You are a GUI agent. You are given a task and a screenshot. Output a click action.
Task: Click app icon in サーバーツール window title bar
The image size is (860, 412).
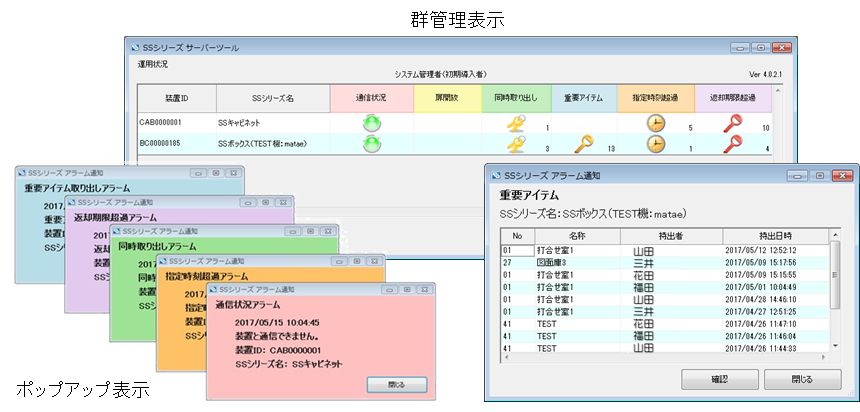click(135, 48)
